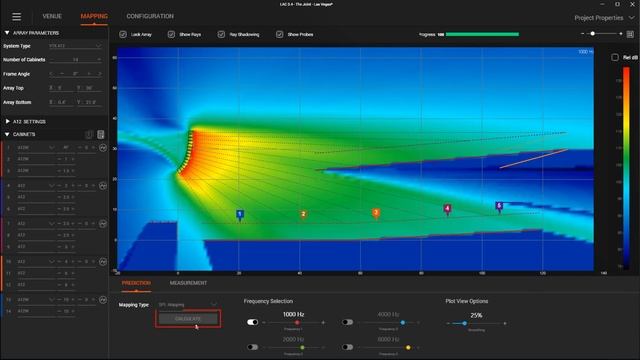Open the Mapping Type dropdown
Viewport: 640px width, 360px height.
188,305
